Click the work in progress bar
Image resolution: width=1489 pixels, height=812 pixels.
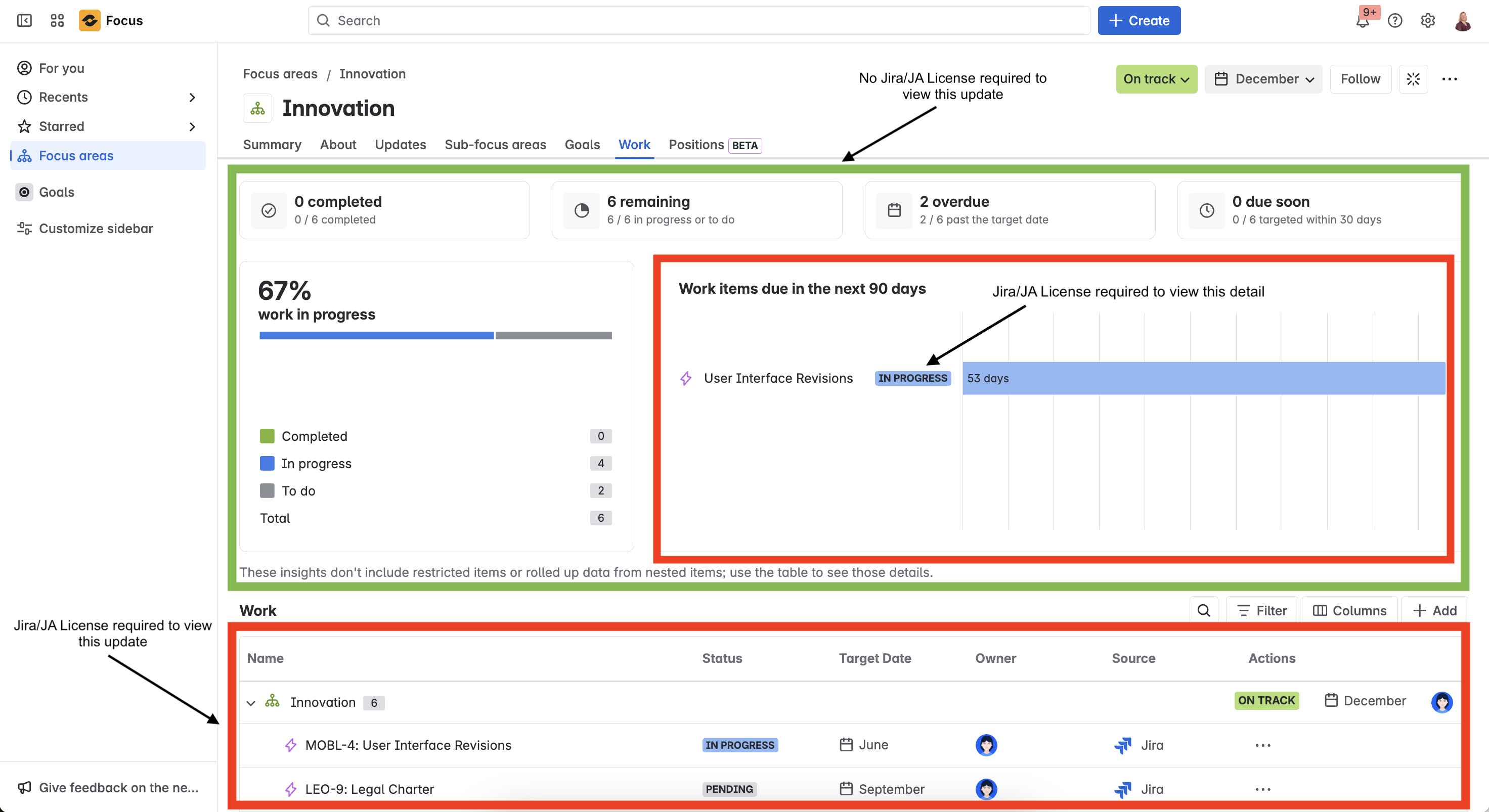pyautogui.click(x=376, y=335)
